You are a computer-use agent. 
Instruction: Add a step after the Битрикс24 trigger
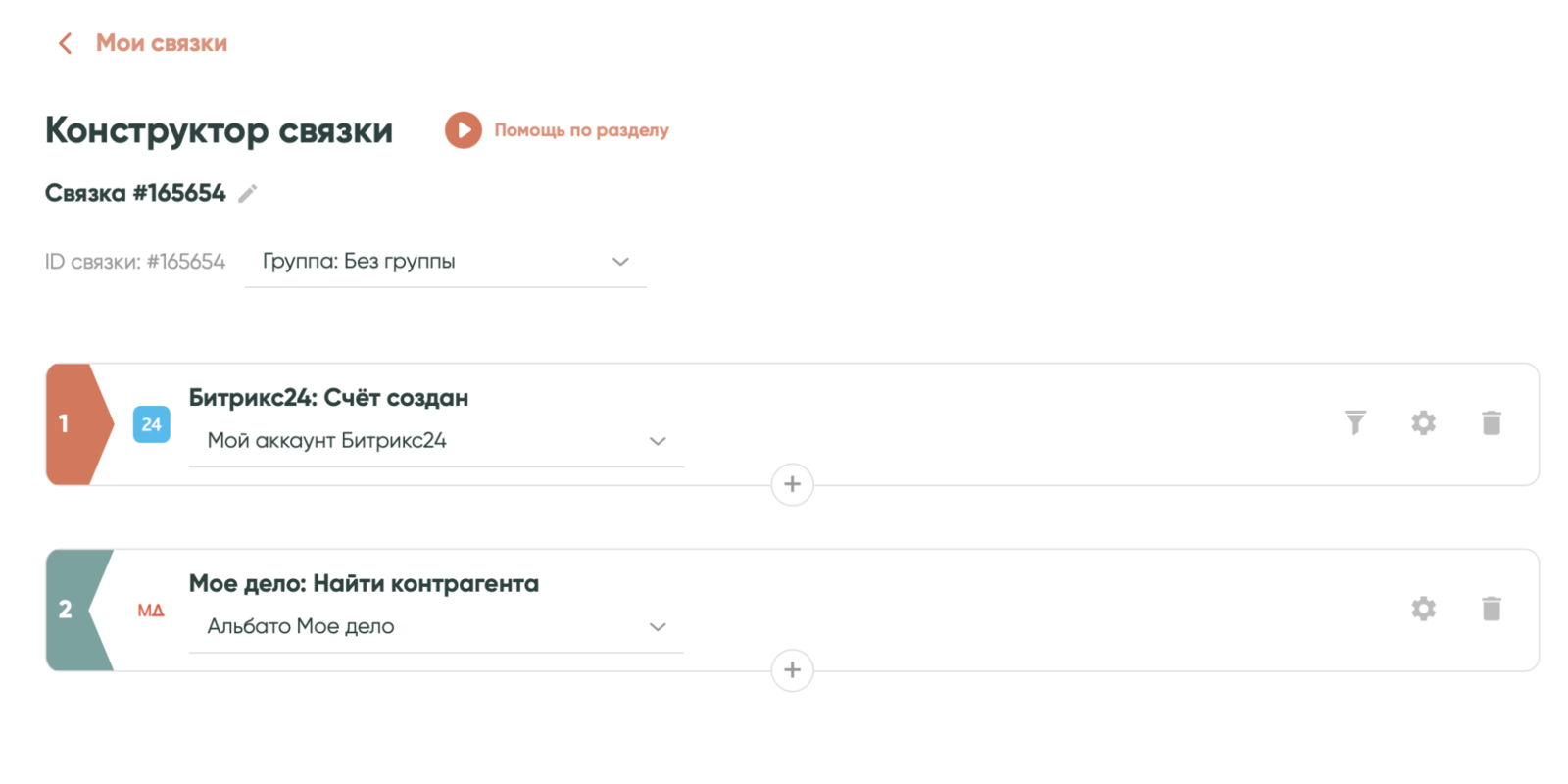point(792,484)
